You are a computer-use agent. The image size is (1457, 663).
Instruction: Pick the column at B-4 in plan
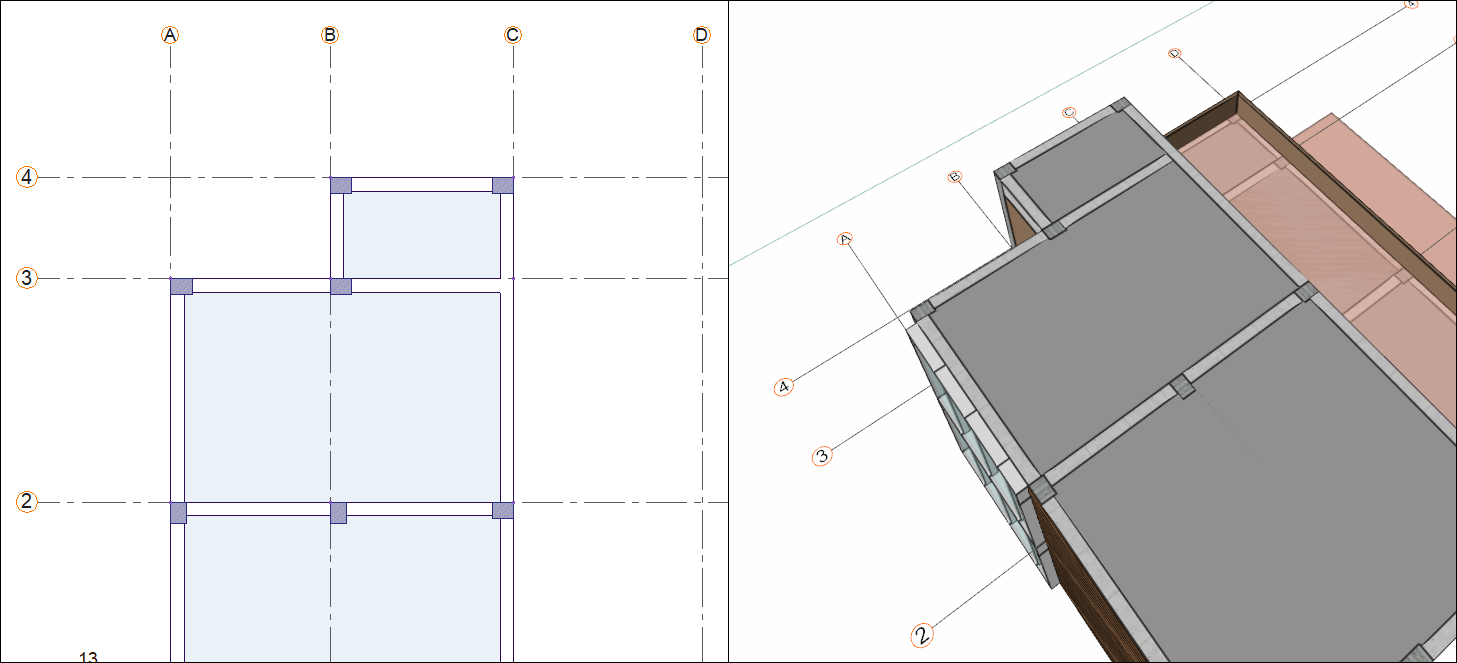click(341, 185)
